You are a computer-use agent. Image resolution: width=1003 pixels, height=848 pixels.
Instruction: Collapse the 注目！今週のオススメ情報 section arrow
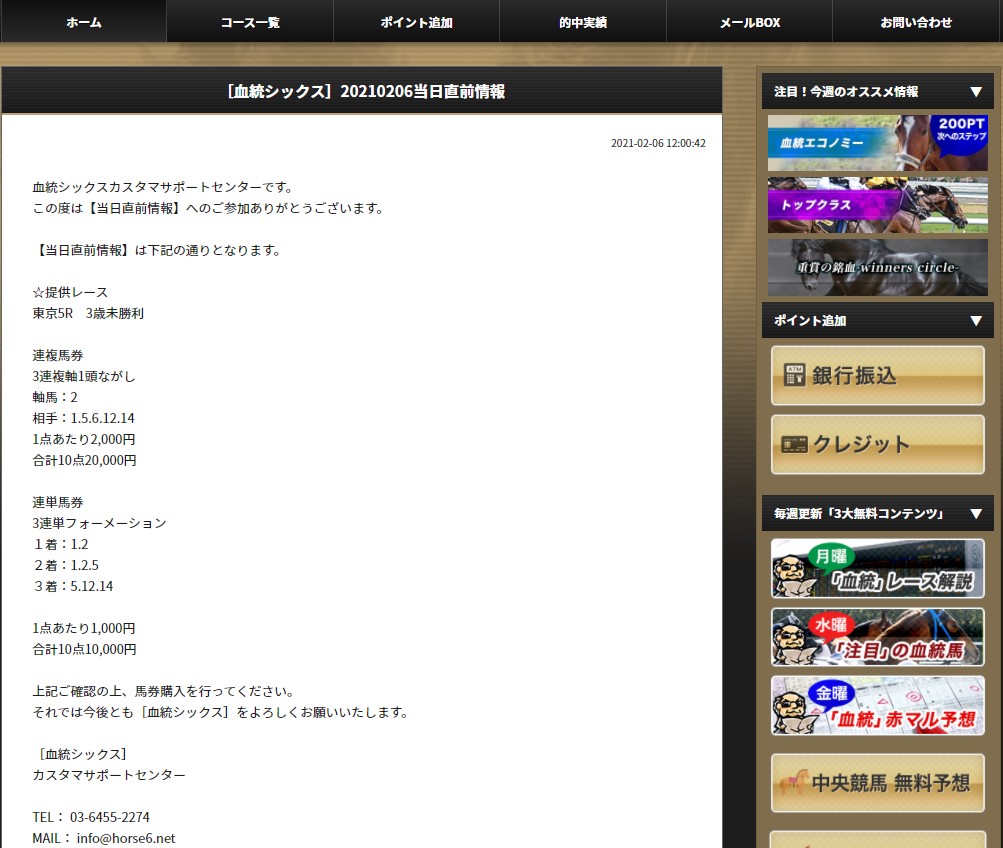975,91
